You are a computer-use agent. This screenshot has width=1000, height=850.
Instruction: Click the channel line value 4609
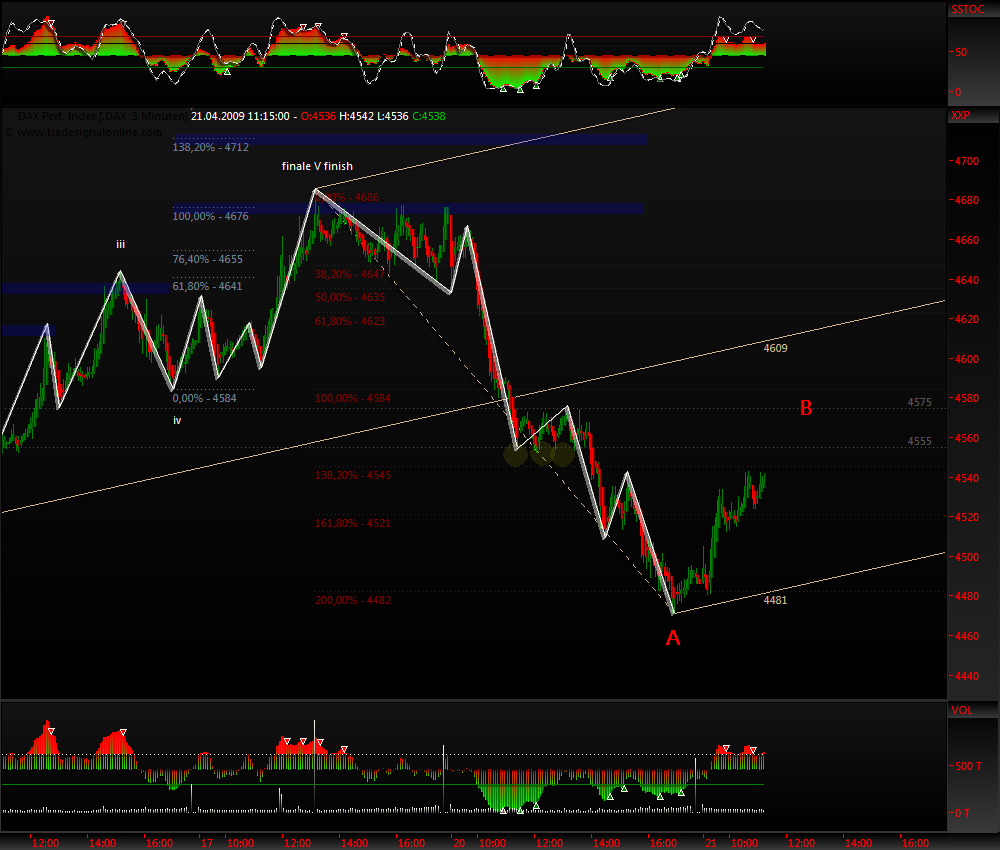(776, 348)
